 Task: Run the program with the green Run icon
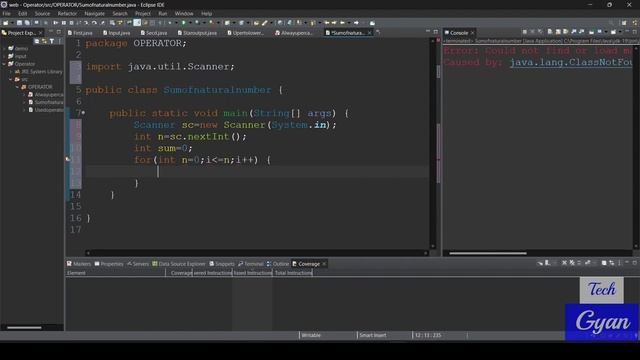coord(184,23)
